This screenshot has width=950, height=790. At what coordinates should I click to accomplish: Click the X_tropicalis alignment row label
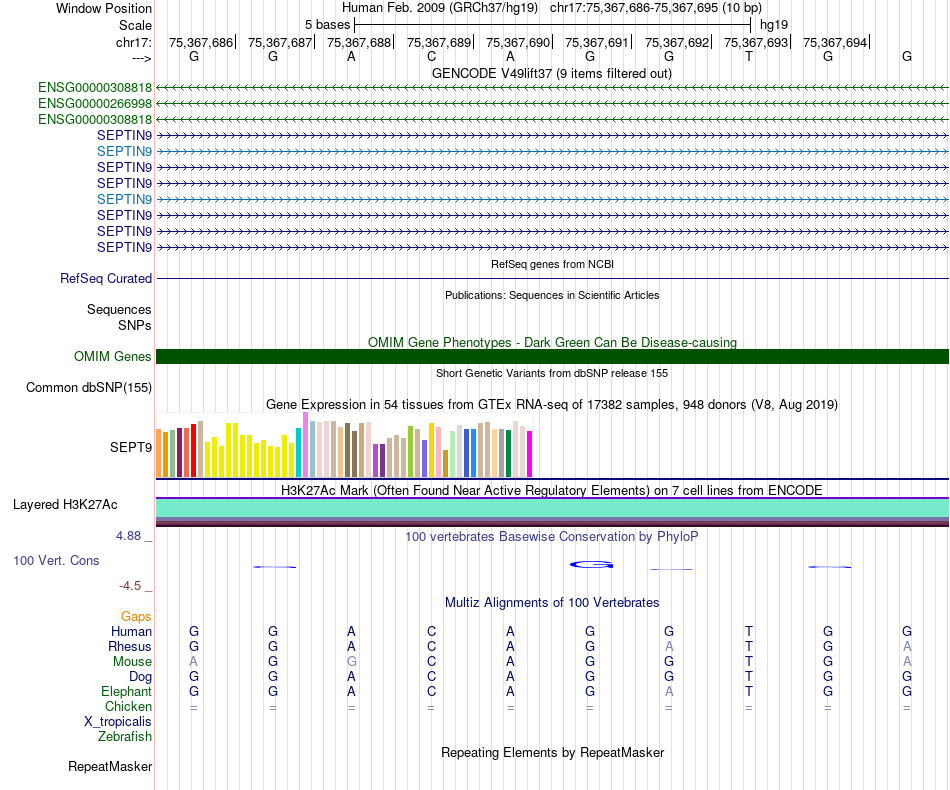point(118,722)
